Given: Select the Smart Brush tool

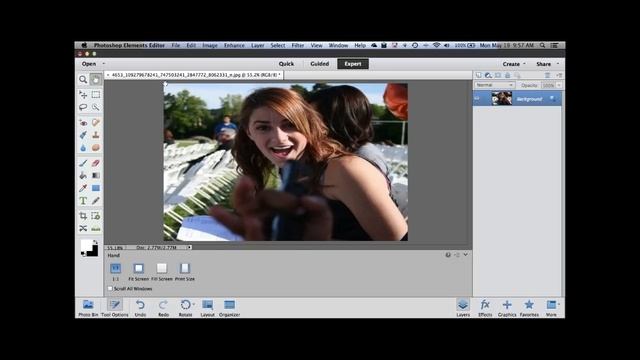Looking at the screenshot, I should point(83,135).
